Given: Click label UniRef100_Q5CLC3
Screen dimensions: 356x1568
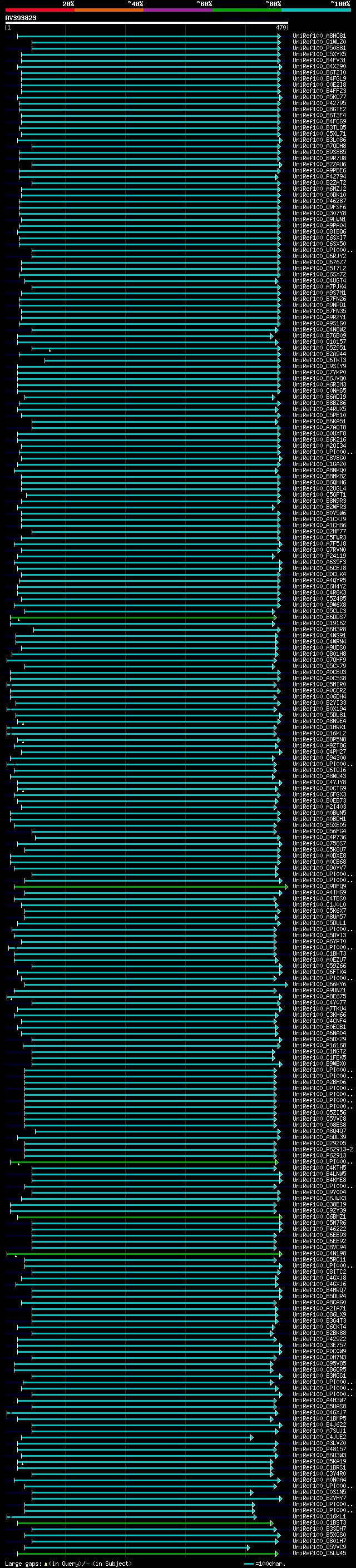Looking at the screenshot, I should pyautogui.click(x=319, y=611).
